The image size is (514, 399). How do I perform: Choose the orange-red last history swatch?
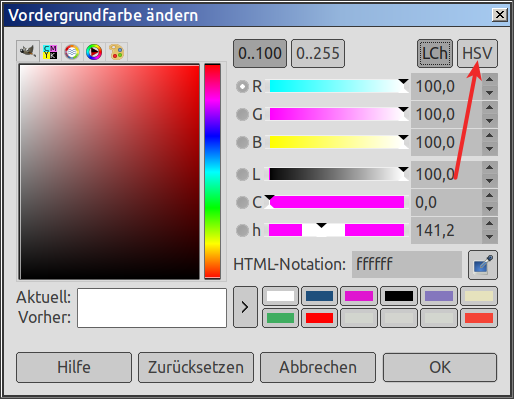click(479, 318)
